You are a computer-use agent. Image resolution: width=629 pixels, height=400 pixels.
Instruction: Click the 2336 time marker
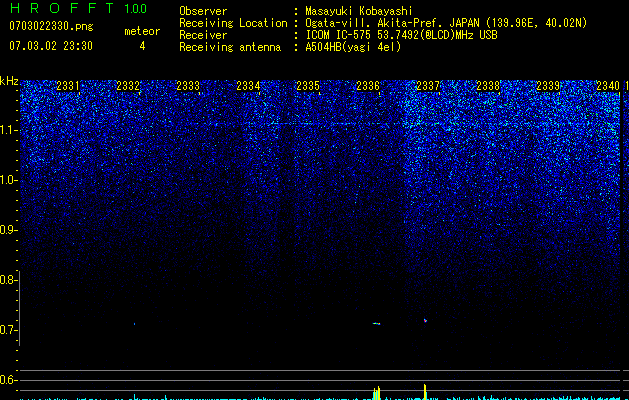click(x=368, y=86)
